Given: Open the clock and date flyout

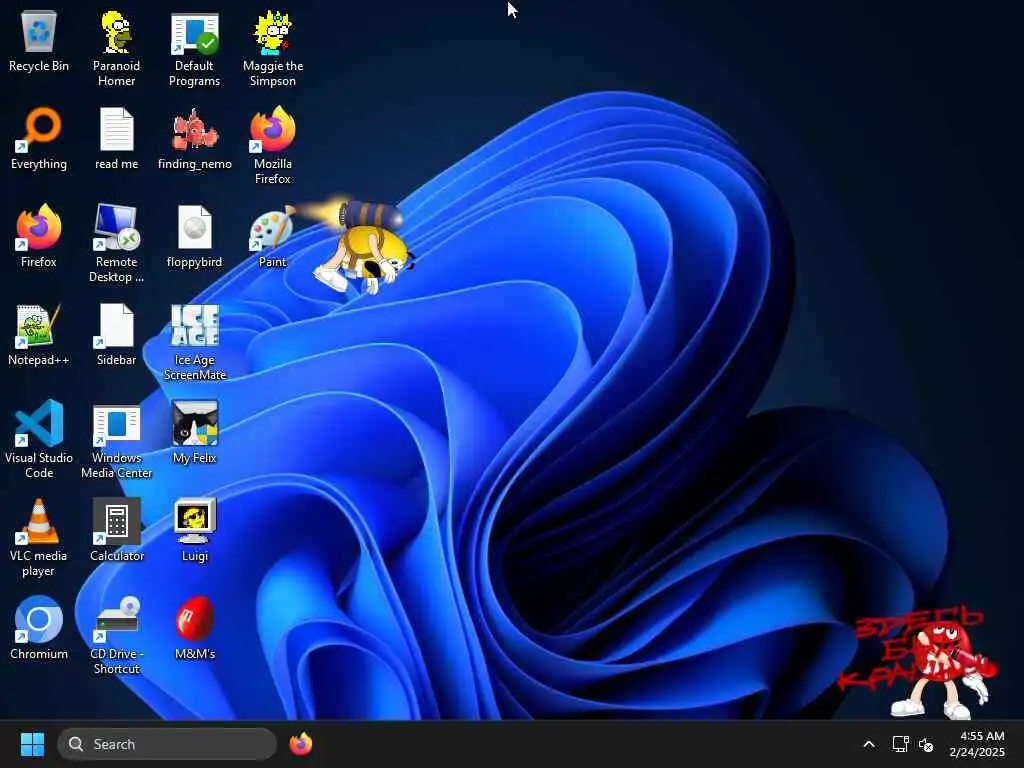Looking at the screenshot, I should [977, 744].
